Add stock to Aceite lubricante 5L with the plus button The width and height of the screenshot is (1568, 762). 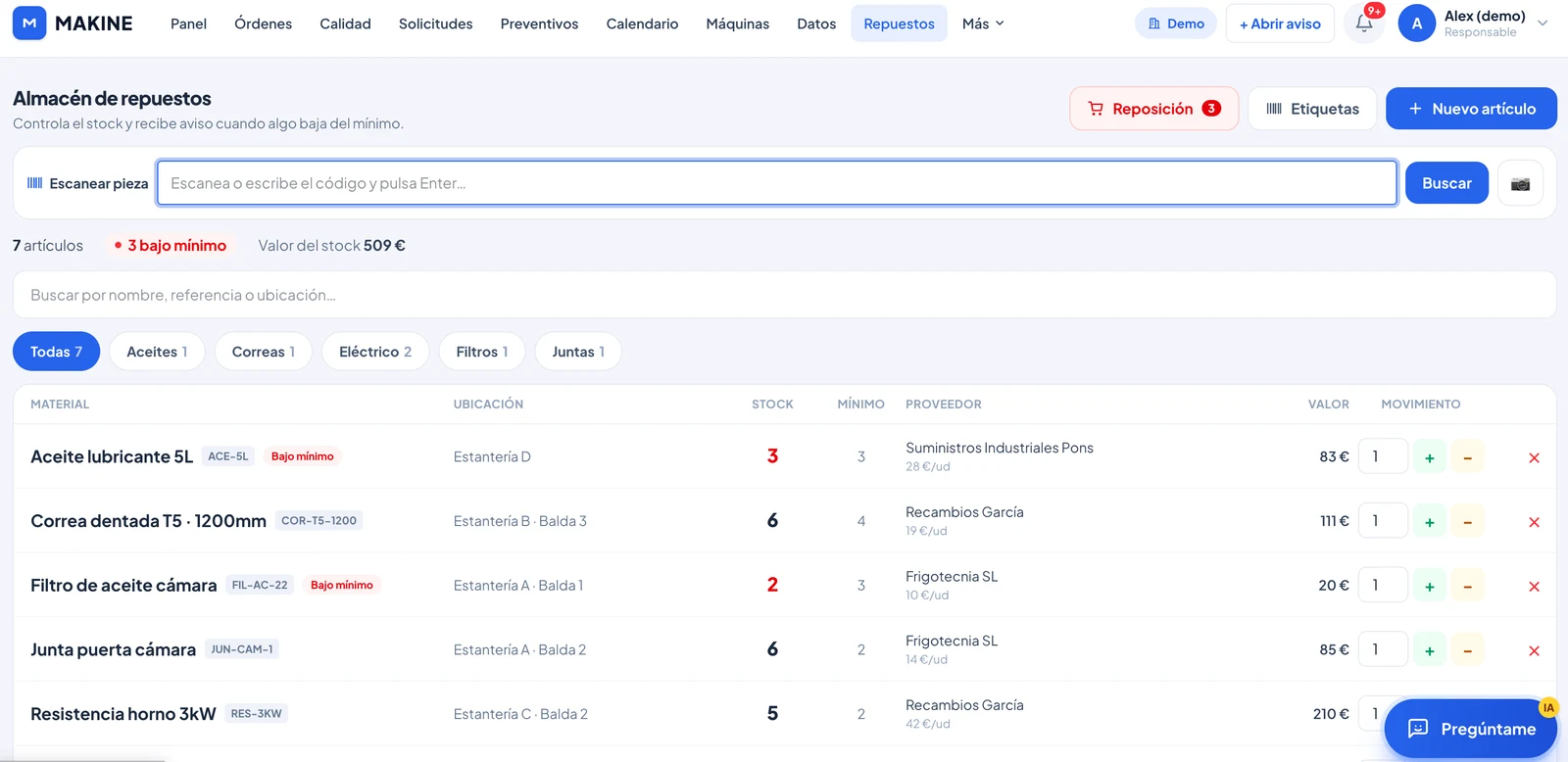coord(1429,457)
